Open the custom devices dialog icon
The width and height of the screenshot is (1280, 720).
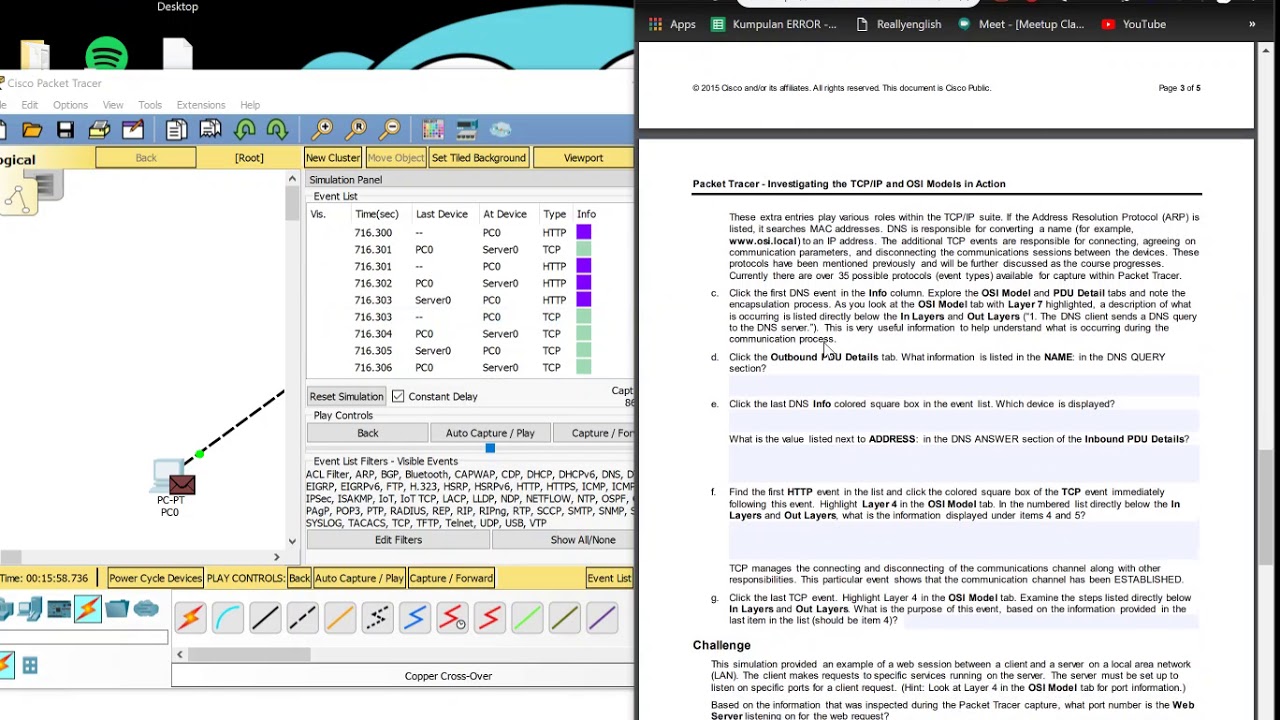point(467,130)
